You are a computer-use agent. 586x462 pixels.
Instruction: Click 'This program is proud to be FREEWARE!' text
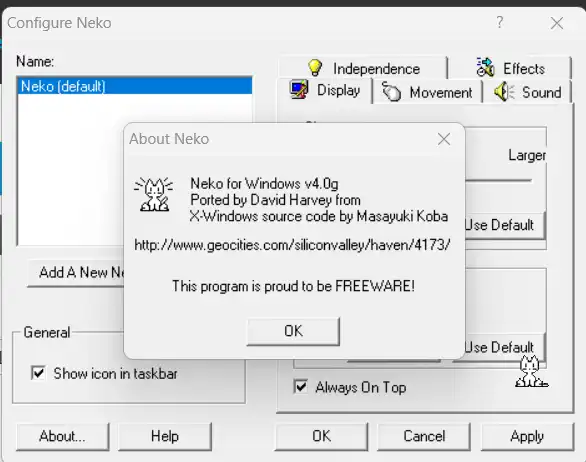(x=293, y=286)
